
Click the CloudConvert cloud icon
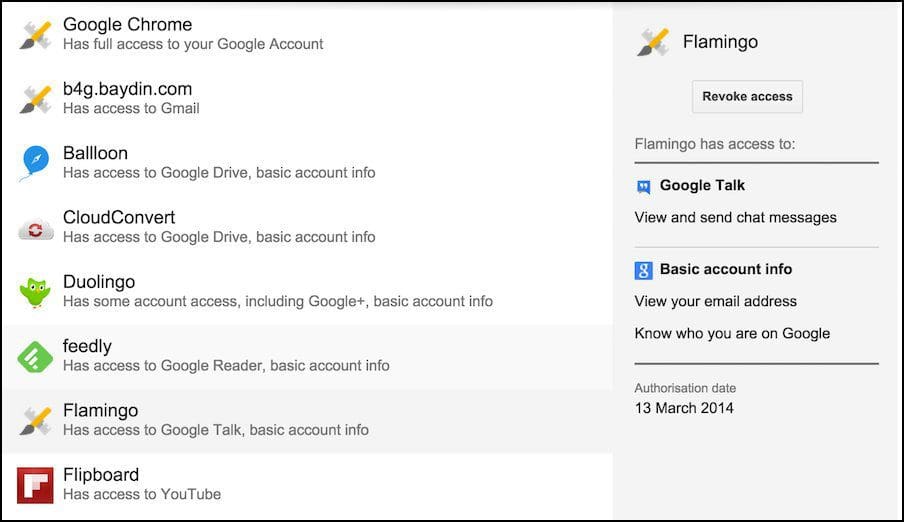click(36, 230)
